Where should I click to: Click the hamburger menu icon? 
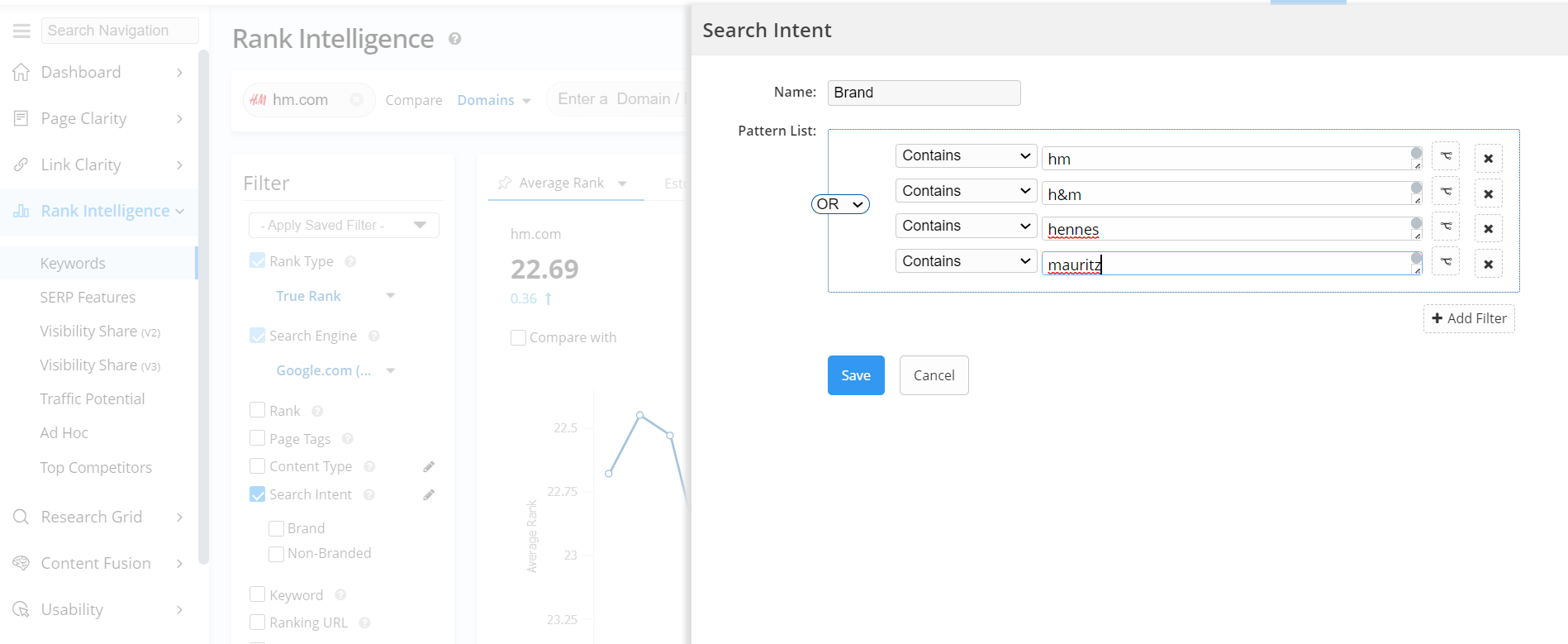pos(21,31)
